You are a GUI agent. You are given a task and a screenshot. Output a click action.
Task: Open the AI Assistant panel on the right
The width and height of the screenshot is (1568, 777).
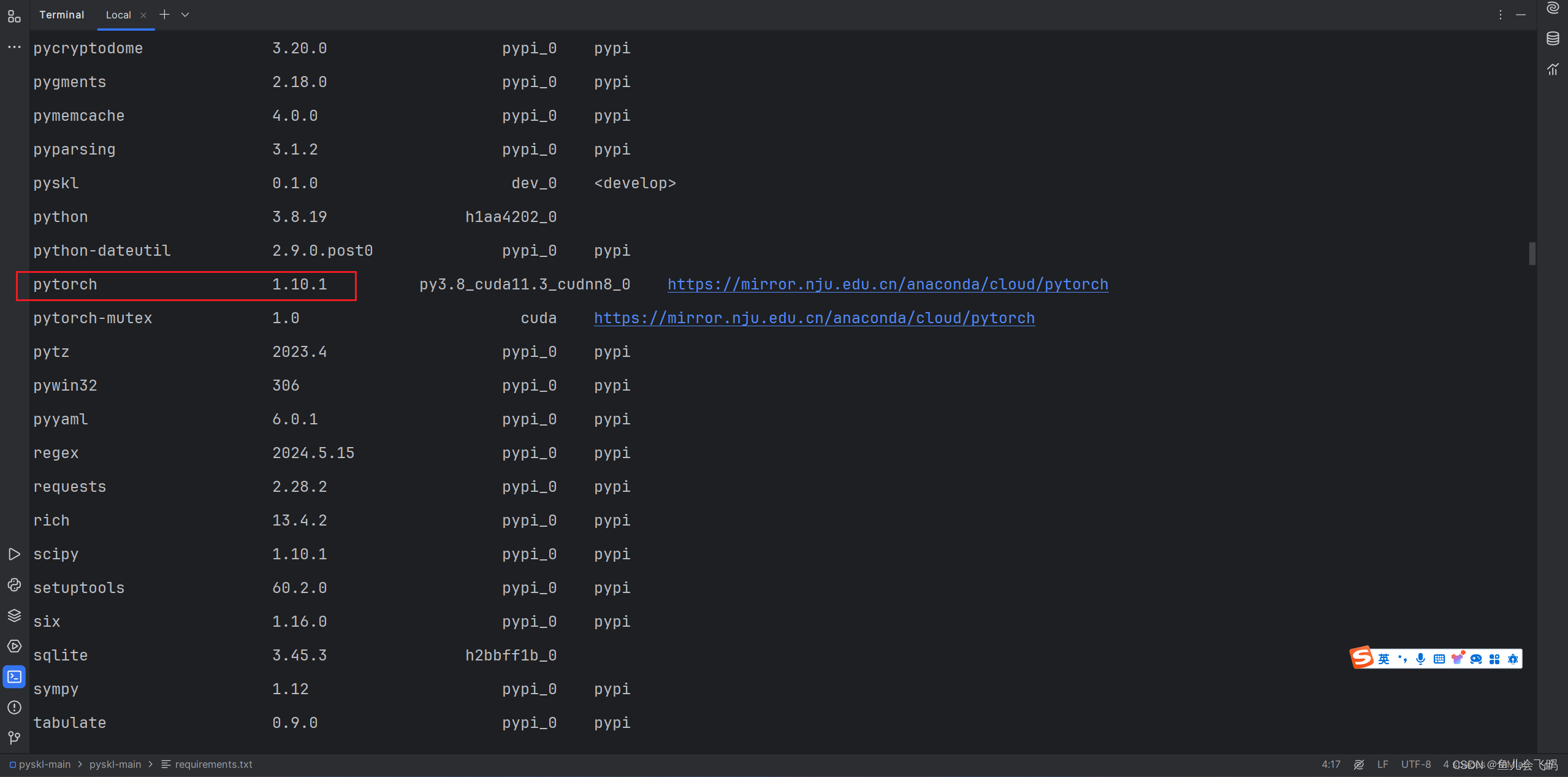tap(1553, 8)
